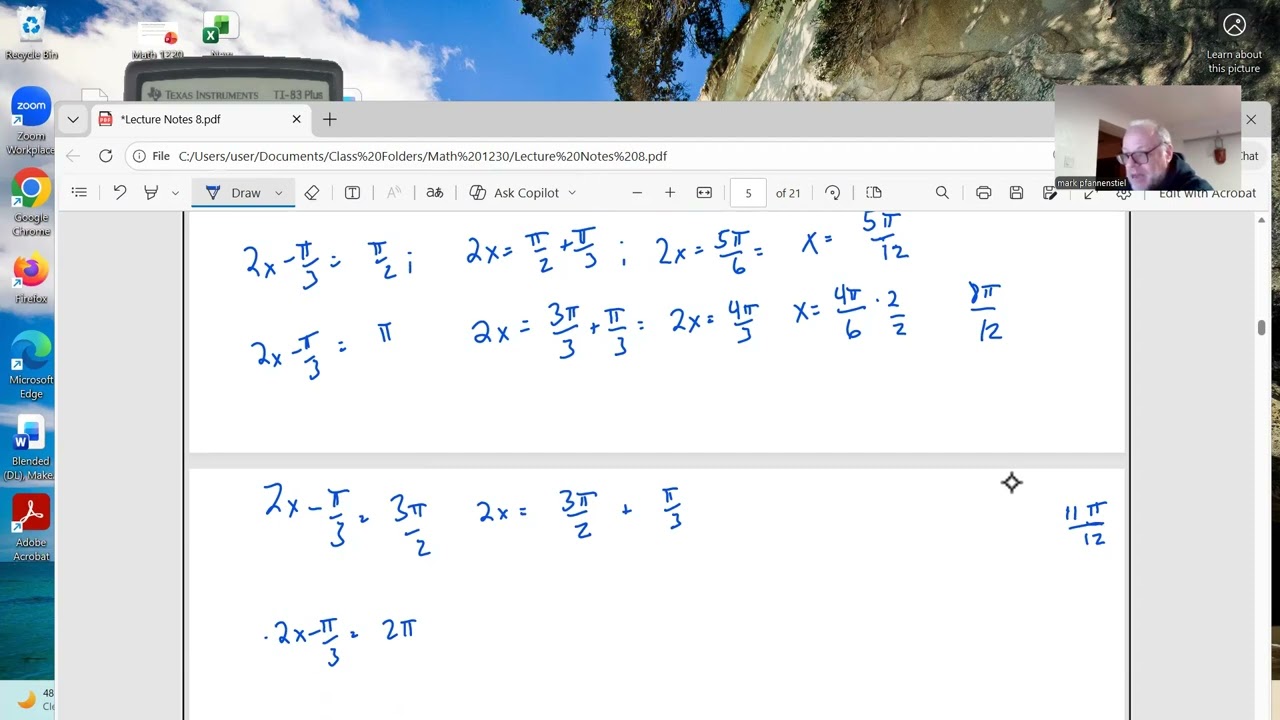The width and height of the screenshot is (1280, 720).
Task: Expand the Draw pen options arrow
Action: pos(279,193)
